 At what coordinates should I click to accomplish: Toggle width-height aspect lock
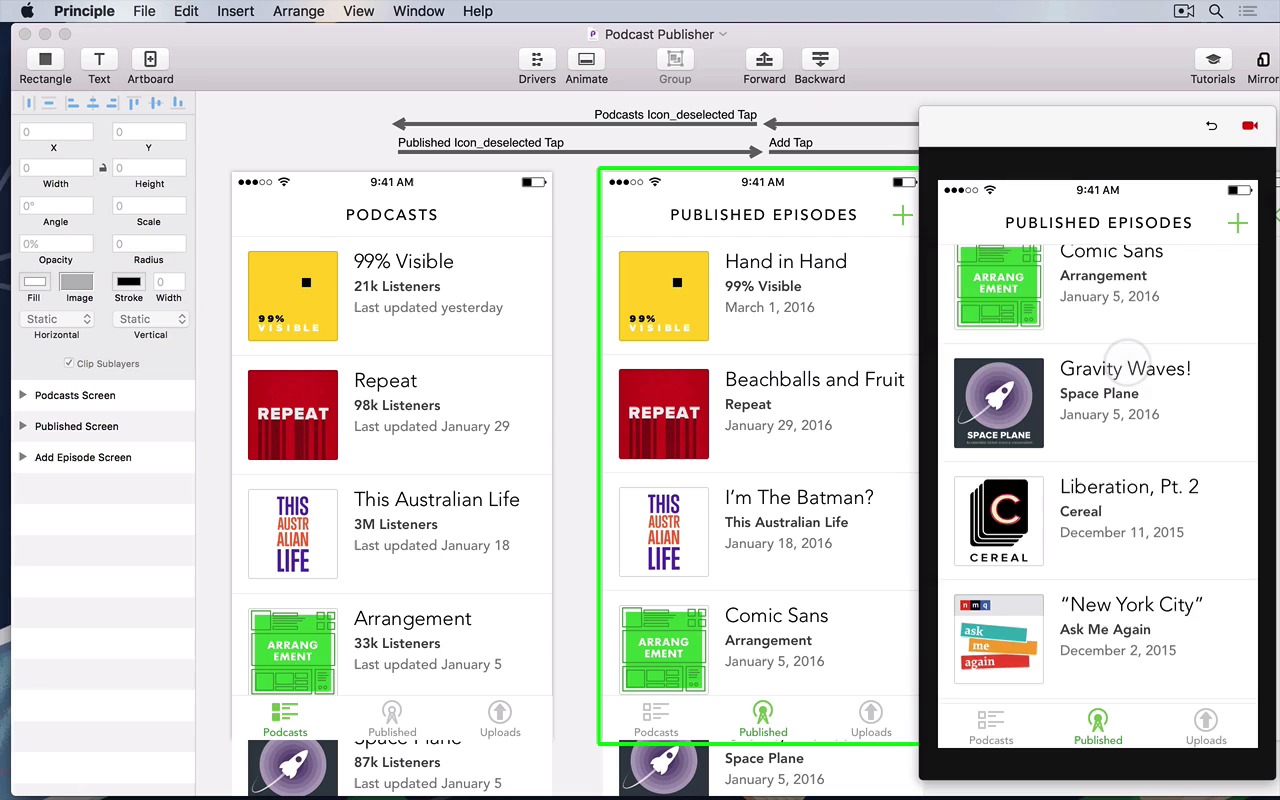102,168
